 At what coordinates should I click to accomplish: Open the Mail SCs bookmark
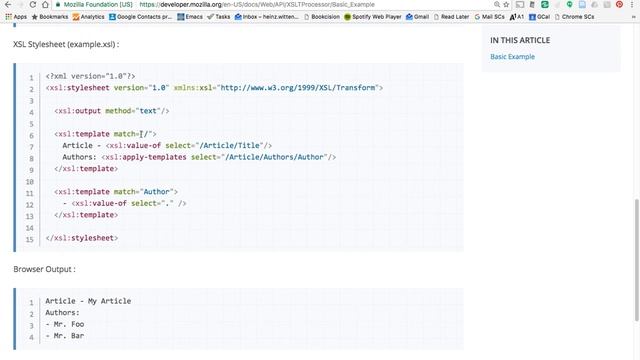pyautogui.click(x=489, y=17)
